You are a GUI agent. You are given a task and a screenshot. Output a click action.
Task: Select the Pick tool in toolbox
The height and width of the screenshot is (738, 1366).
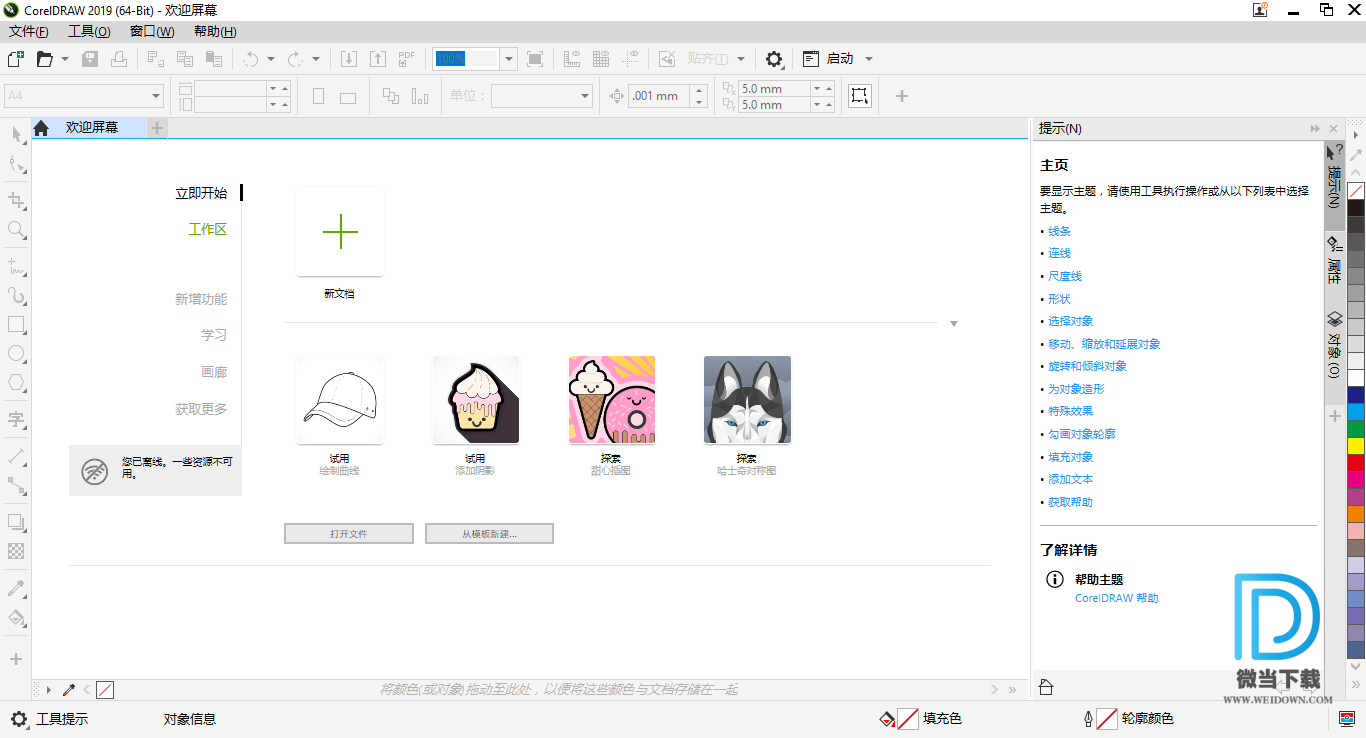(x=16, y=134)
